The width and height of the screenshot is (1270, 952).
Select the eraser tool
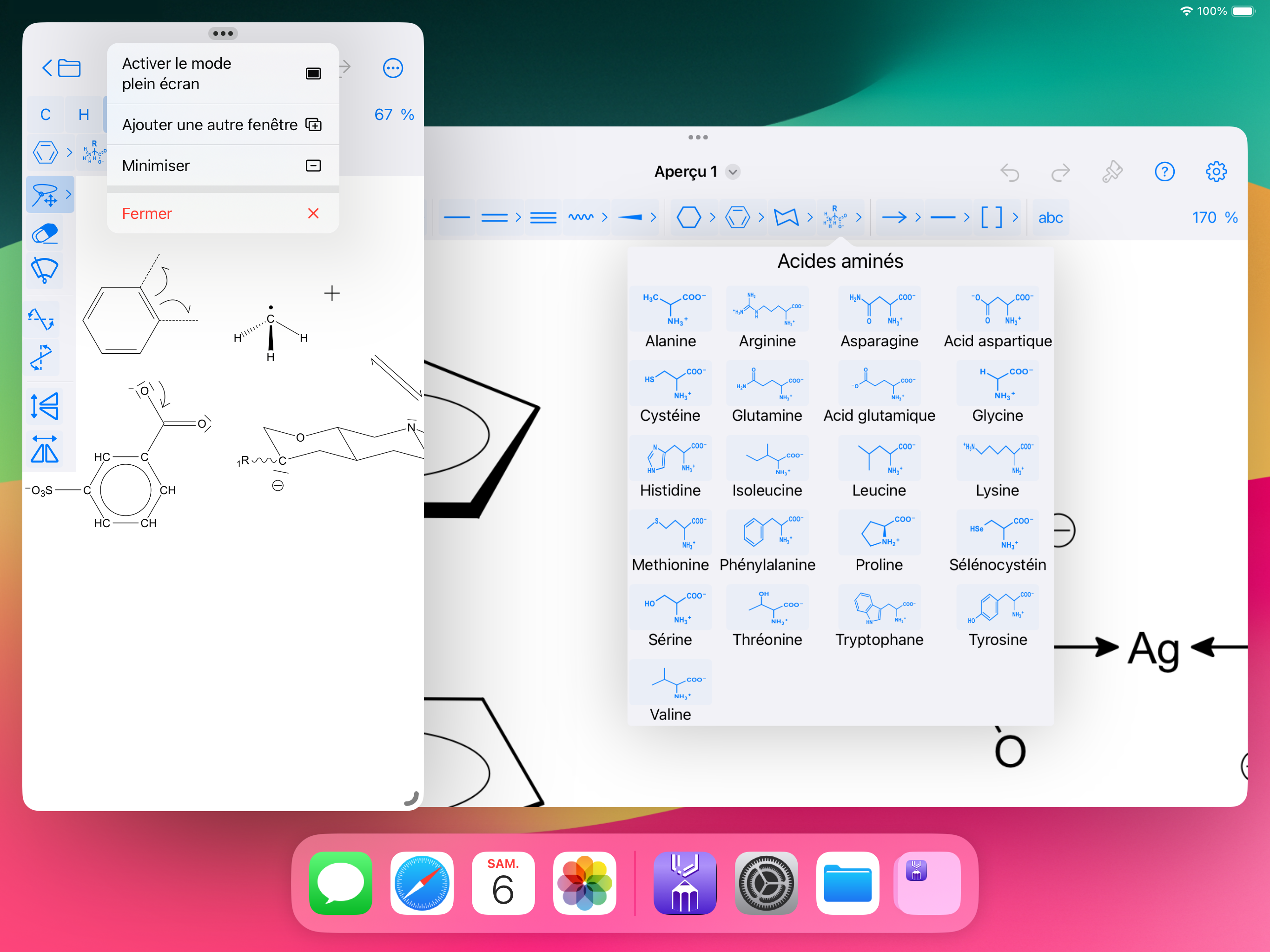(x=44, y=234)
